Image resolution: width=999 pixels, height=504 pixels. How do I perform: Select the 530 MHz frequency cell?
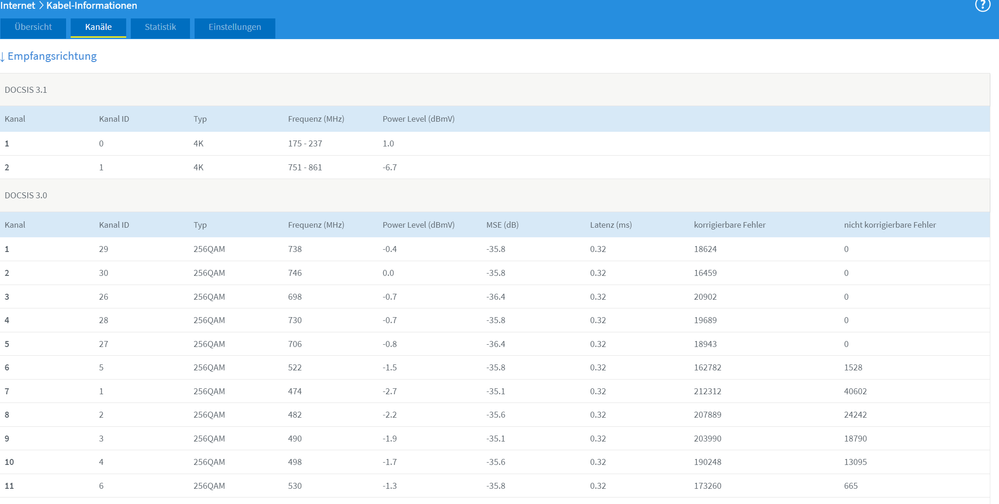pyautogui.click(x=294, y=486)
